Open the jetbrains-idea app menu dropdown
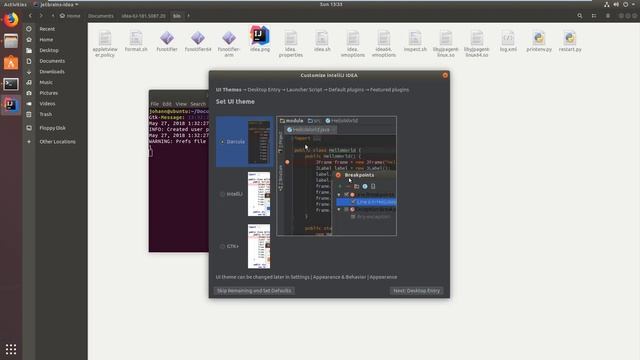Image resolution: width=640 pixels, height=360 pixels. click(56, 4)
